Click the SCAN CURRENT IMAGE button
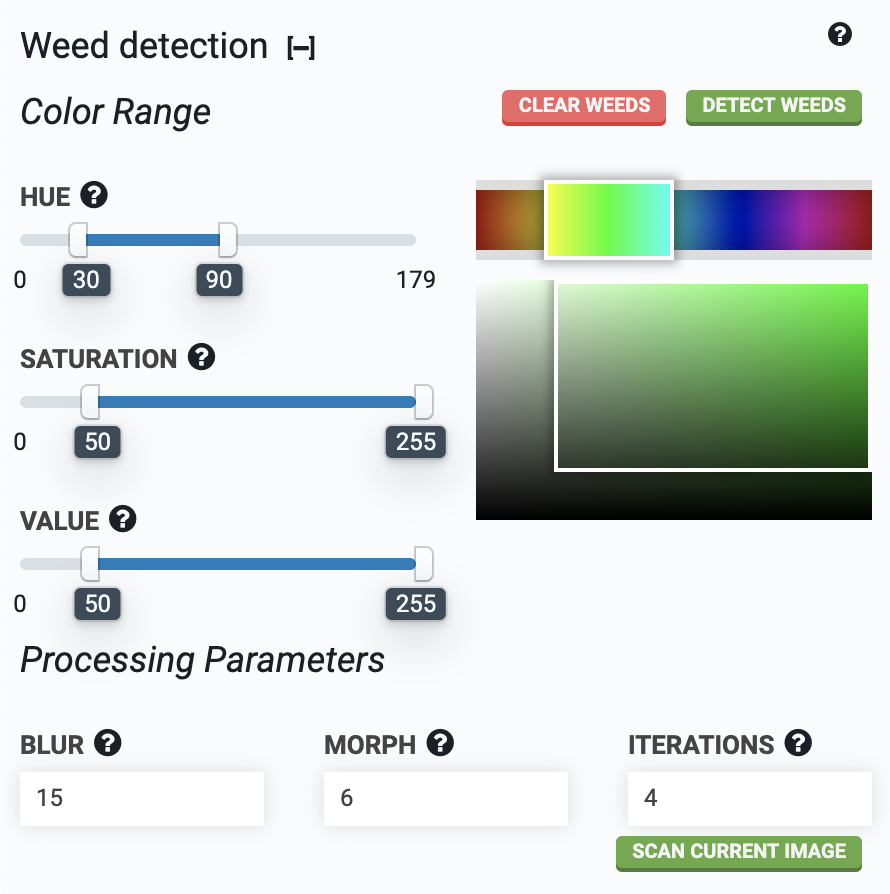 coord(739,852)
